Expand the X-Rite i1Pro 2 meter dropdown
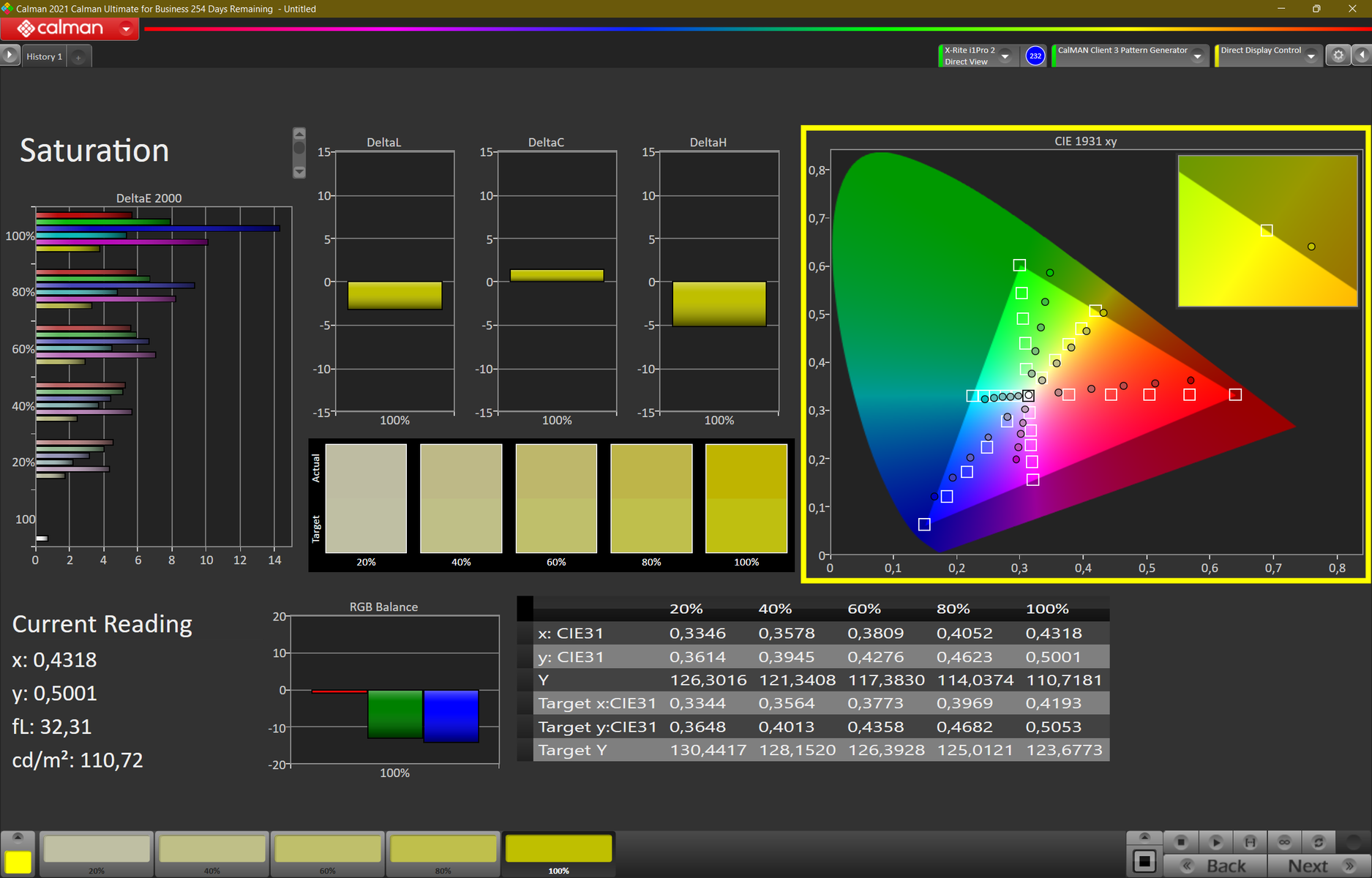Screen dimensions: 1372x878 1005,56
